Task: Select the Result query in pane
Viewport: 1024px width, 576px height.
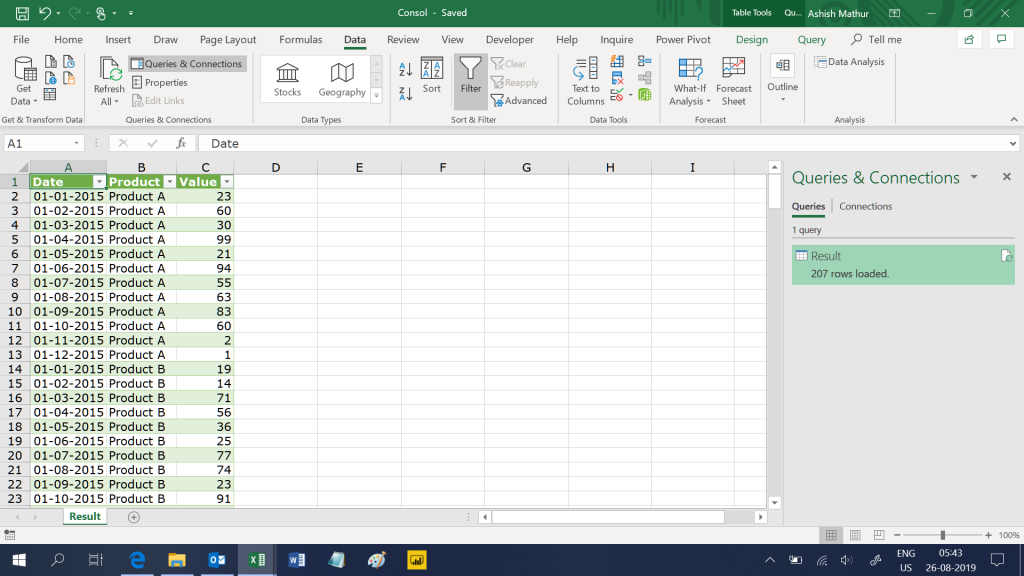Action: 903,264
